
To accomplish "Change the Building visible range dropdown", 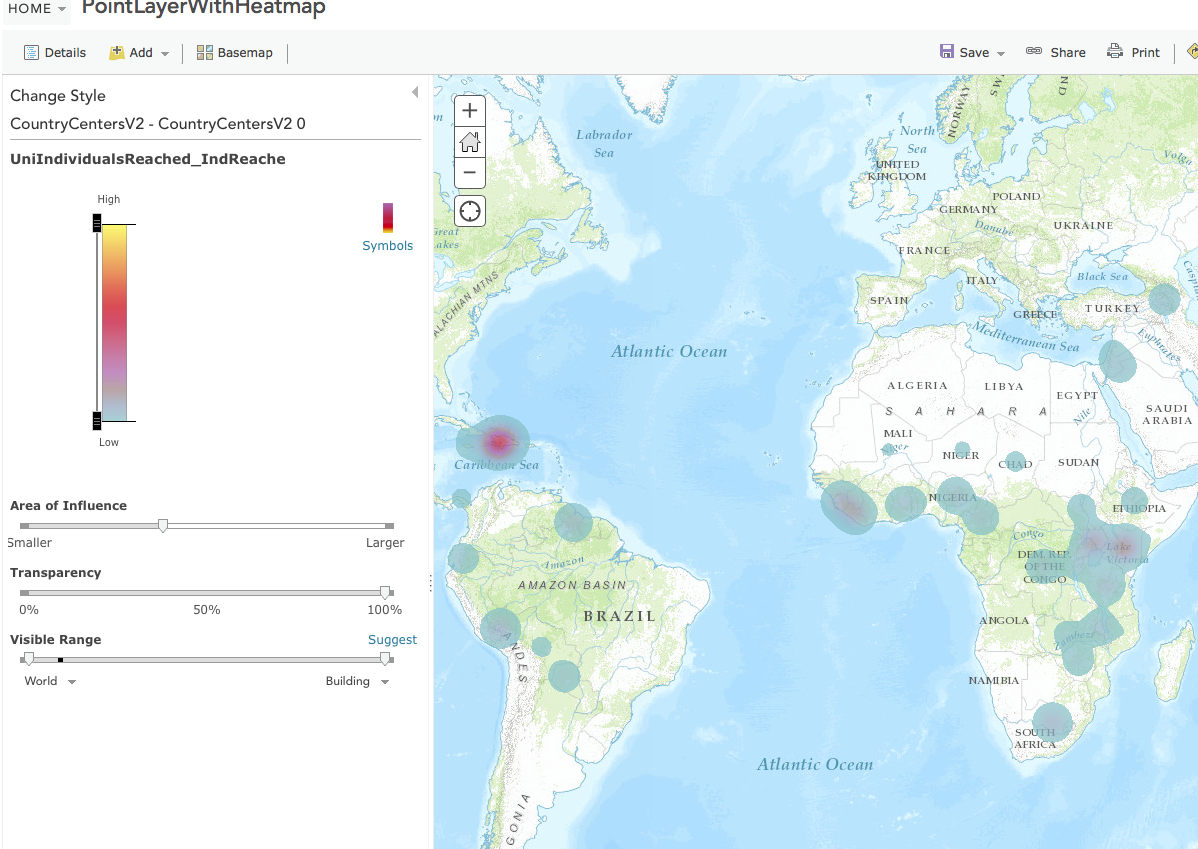I will point(356,680).
